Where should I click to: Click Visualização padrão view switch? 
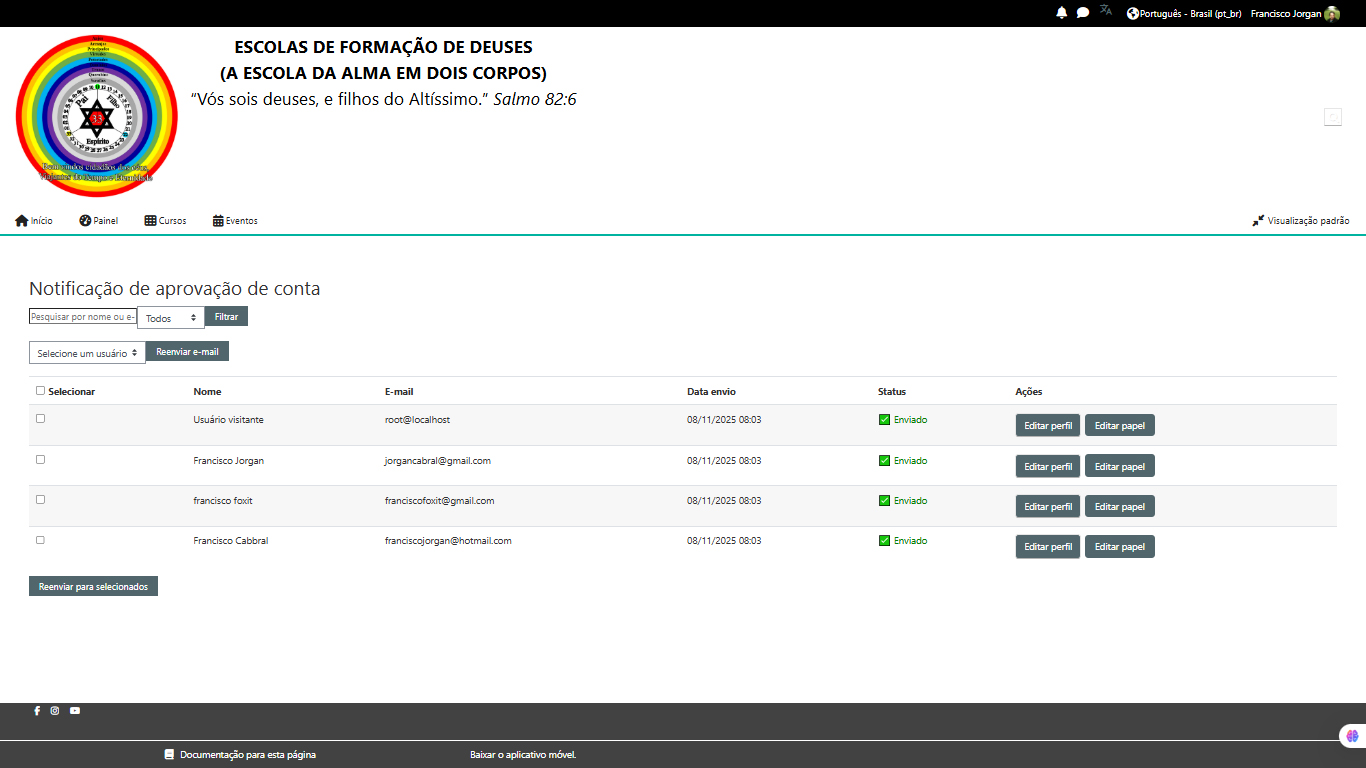(1300, 221)
